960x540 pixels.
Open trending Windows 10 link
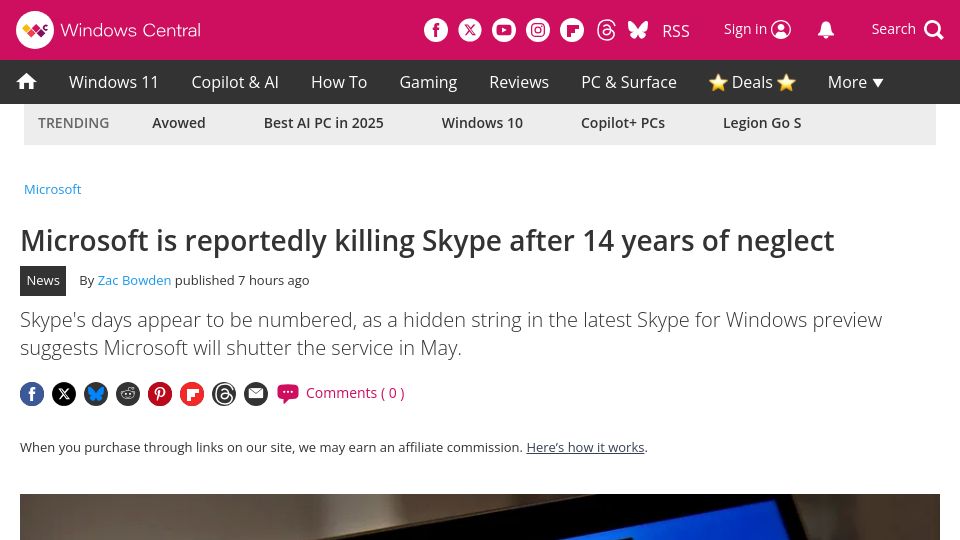click(482, 123)
